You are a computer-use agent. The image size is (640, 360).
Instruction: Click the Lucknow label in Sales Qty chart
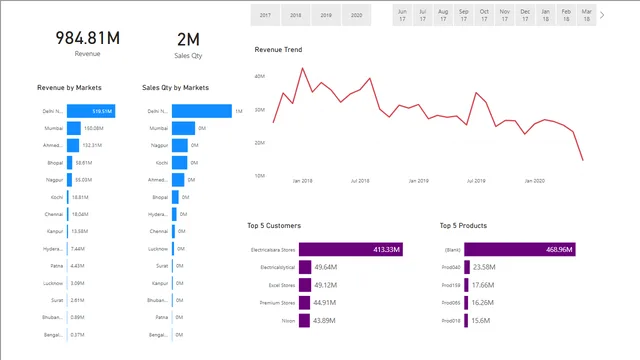(x=158, y=249)
